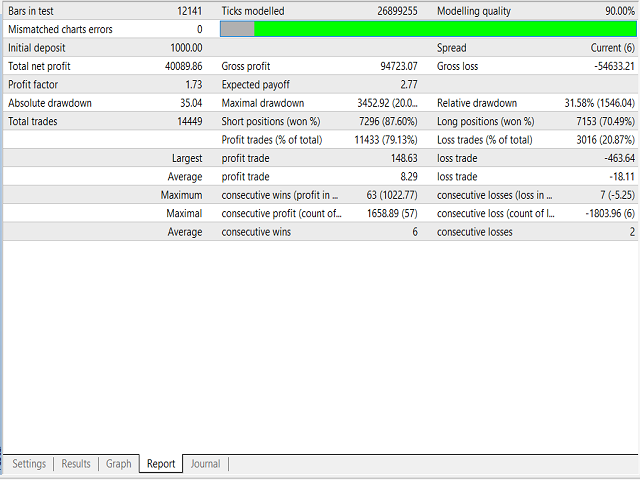Click the green modelling quality bar
Viewport: 640px width, 480px height.
[x=445, y=29]
